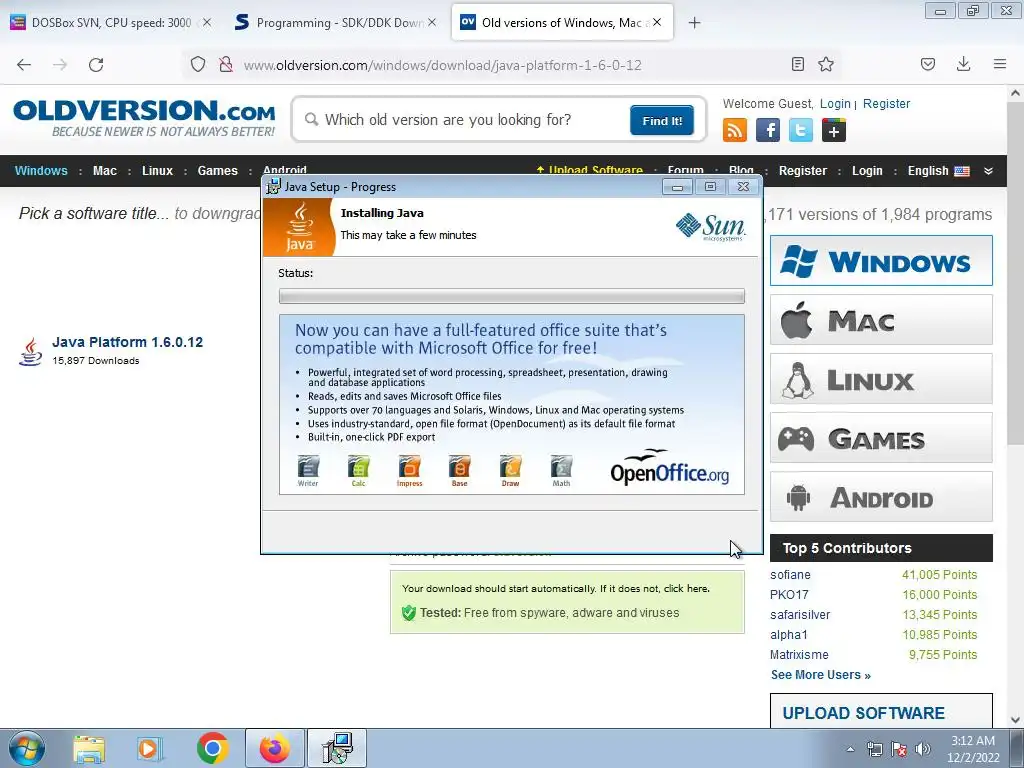This screenshot has width=1024, height=768.
Task: Close the Programming SDK/DDK tab
Action: click(432, 22)
